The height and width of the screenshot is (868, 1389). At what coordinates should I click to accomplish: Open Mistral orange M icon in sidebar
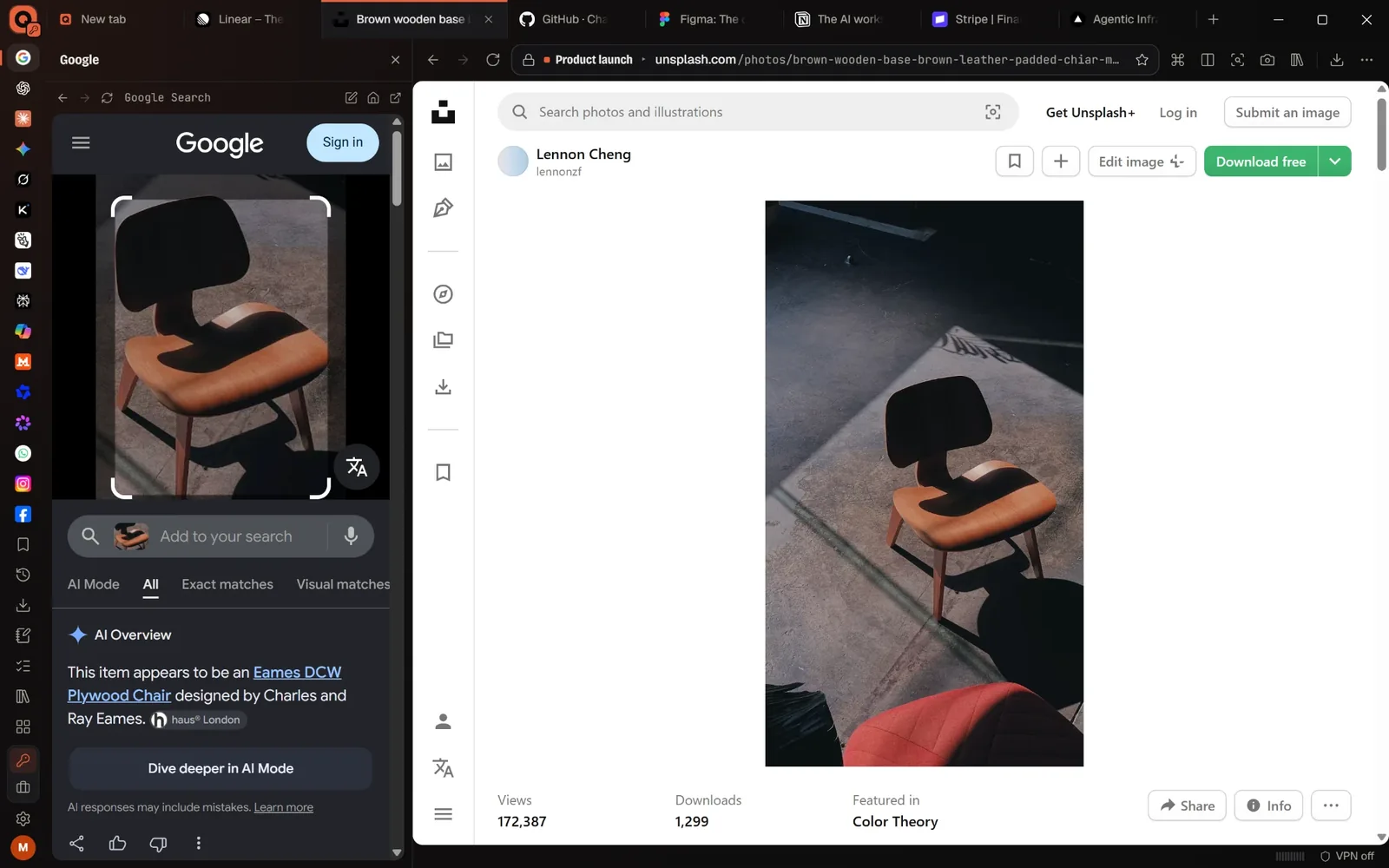[x=23, y=361]
